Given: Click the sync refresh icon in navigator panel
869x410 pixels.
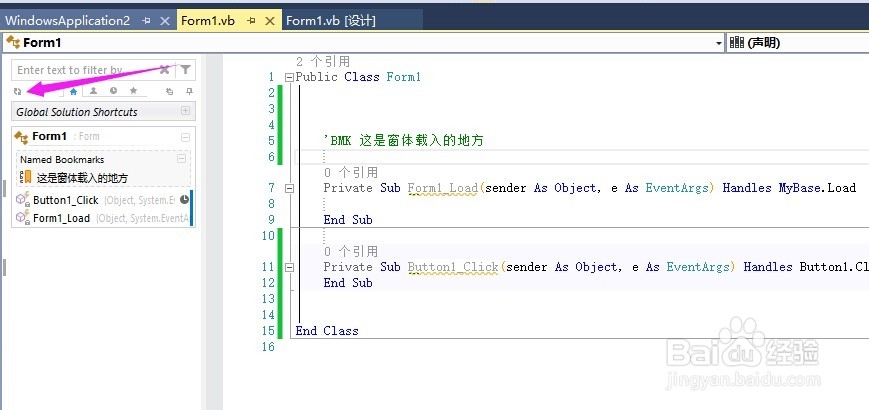Looking at the screenshot, I should [x=18, y=91].
